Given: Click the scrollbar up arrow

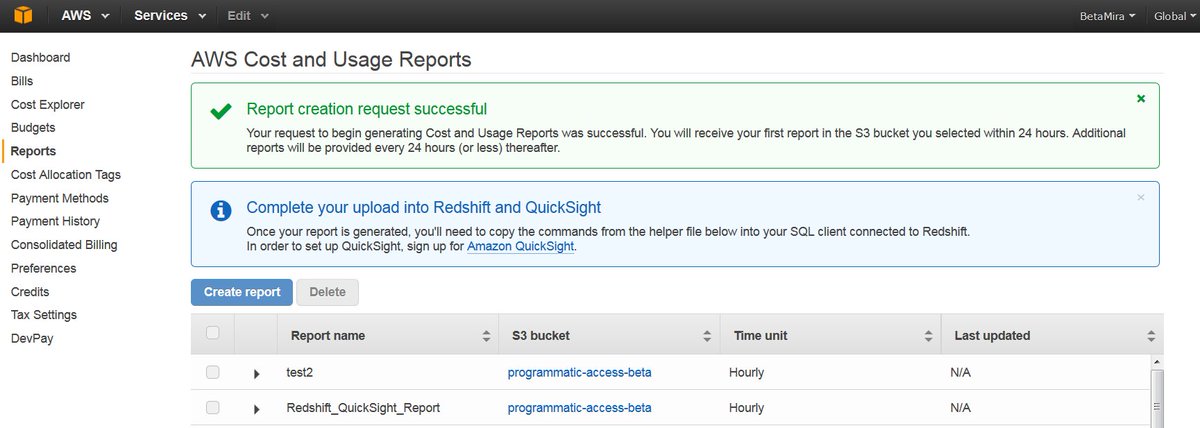Looking at the screenshot, I should [x=1157, y=362].
